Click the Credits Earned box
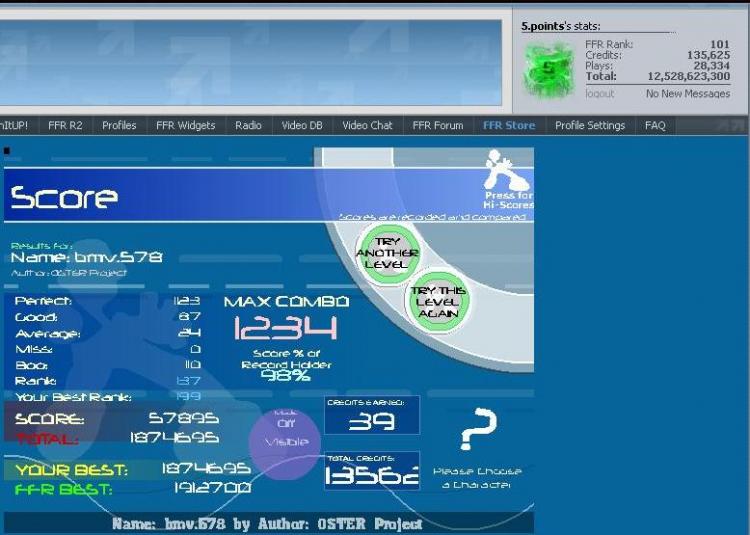The height and width of the screenshot is (535, 750). tap(372, 415)
